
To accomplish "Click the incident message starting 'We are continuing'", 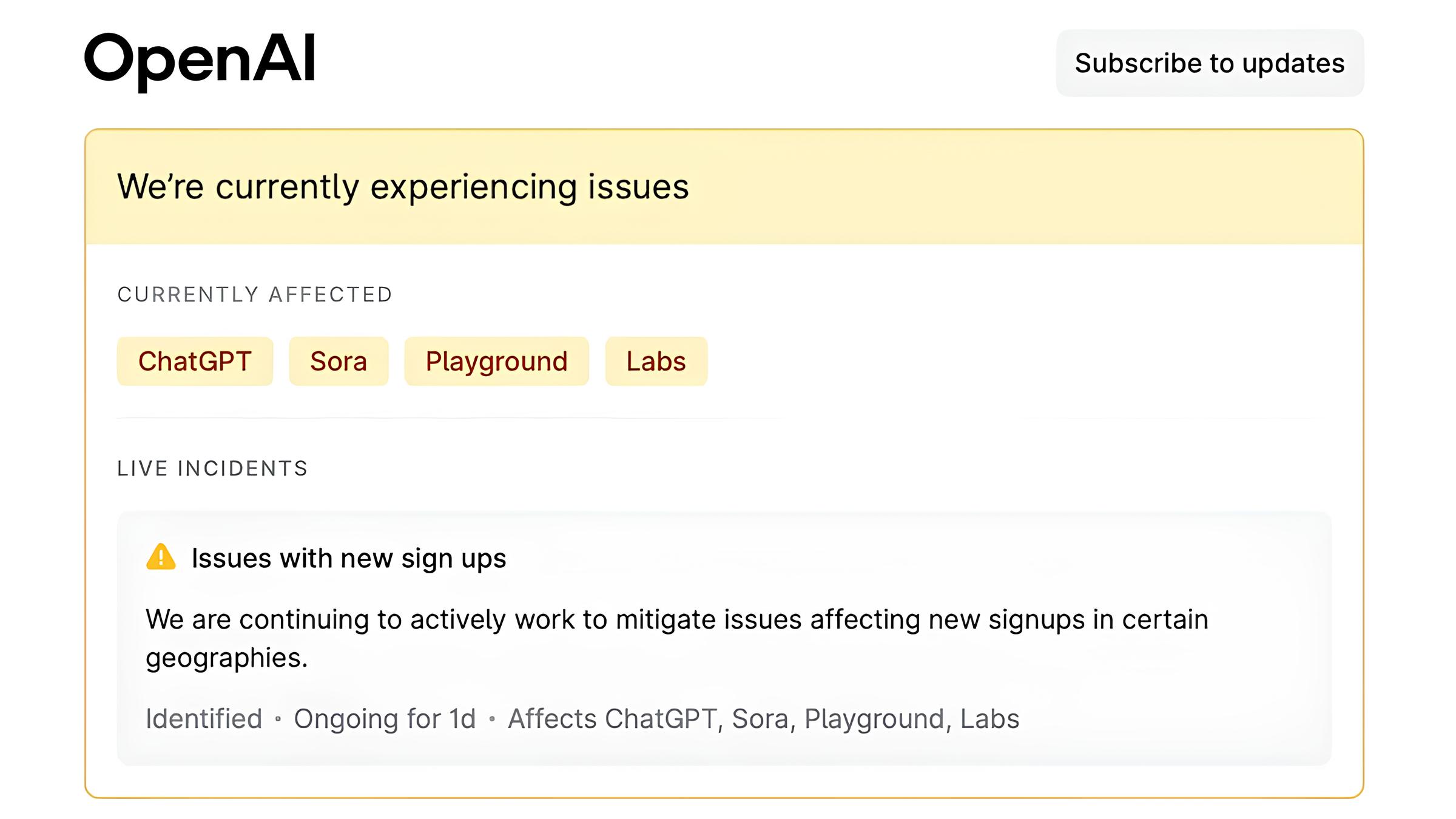I will point(676,620).
